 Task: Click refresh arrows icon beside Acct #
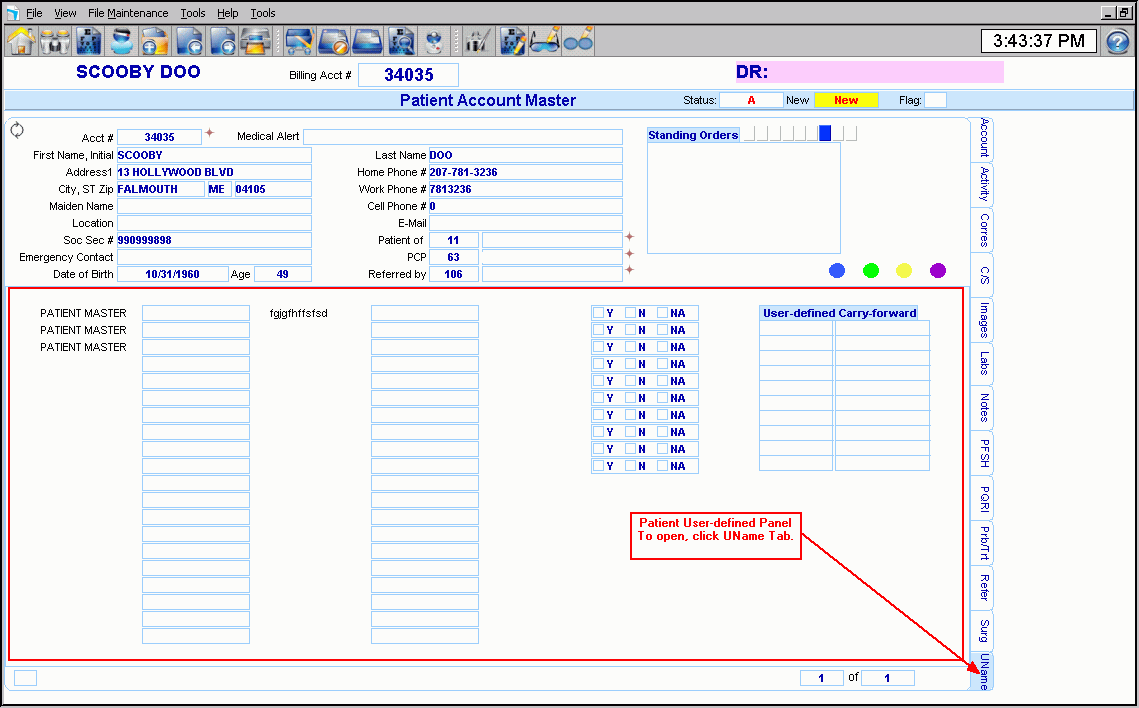17,131
